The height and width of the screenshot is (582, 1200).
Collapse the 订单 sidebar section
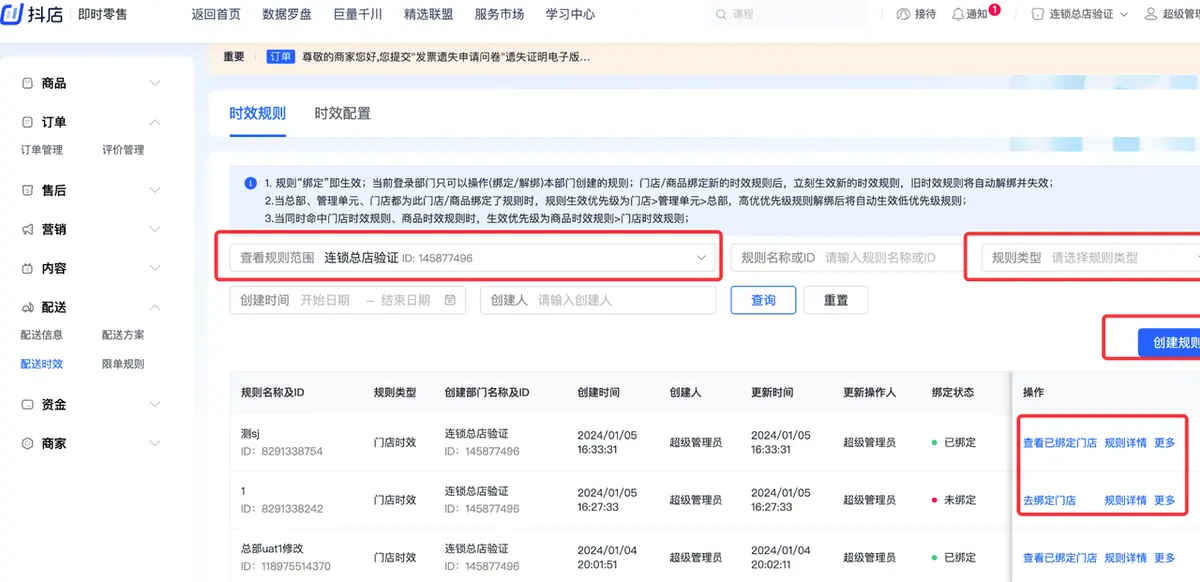click(155, 122)
